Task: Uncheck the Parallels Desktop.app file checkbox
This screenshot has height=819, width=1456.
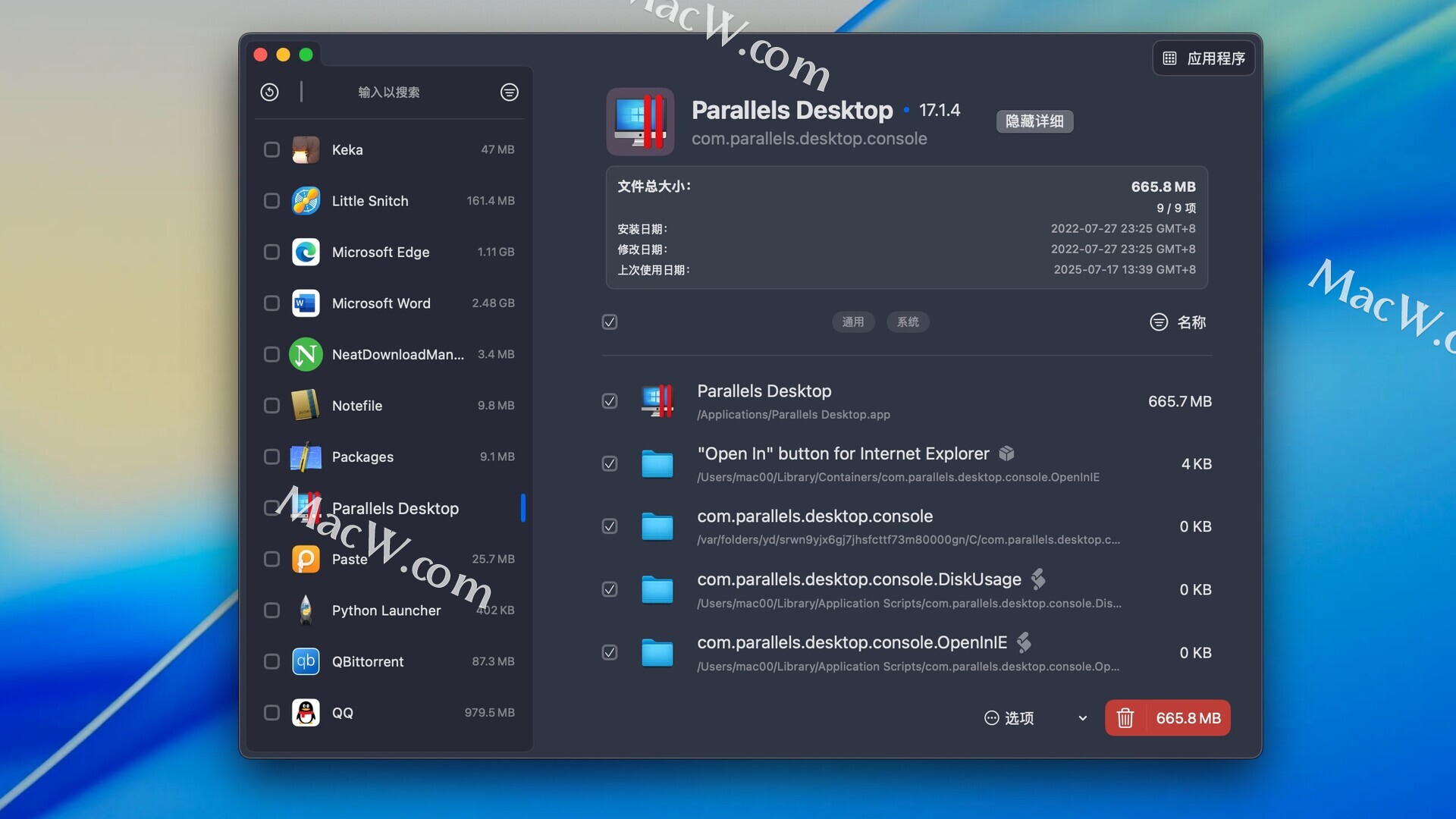Action: [x=610, y=401]
